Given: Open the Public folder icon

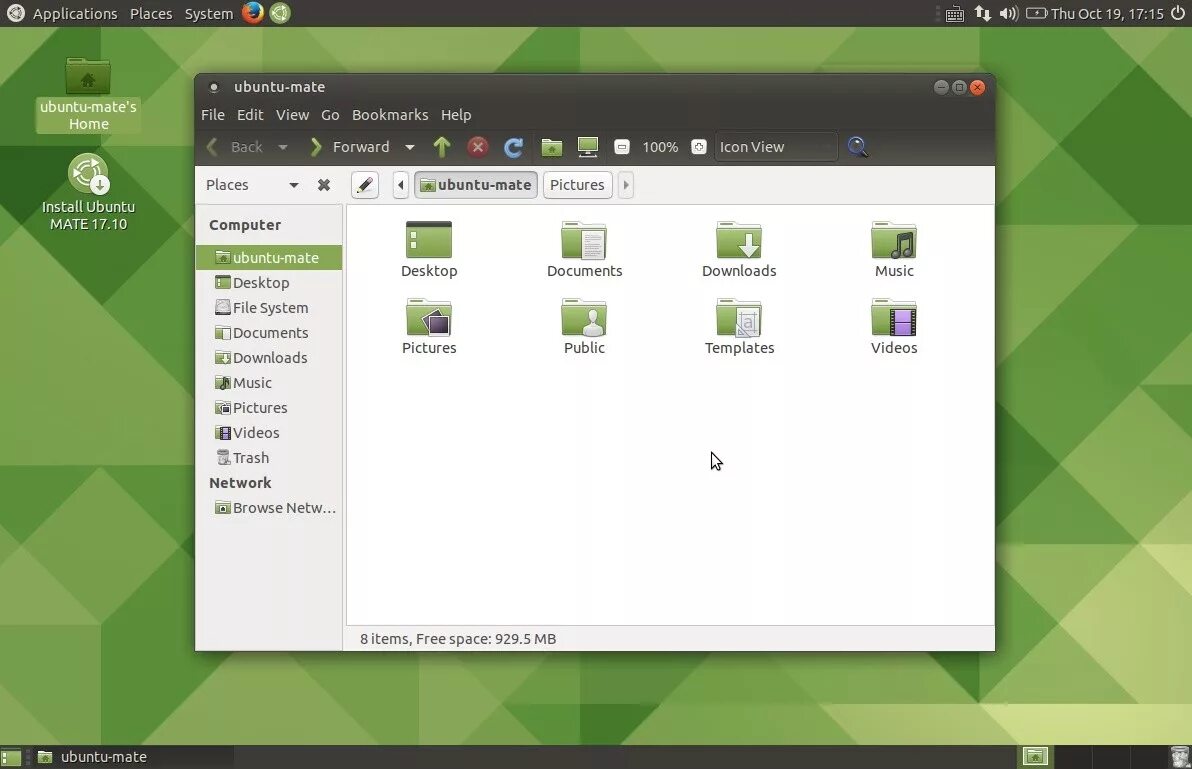Looking at the screenshot, I should 584,327.
